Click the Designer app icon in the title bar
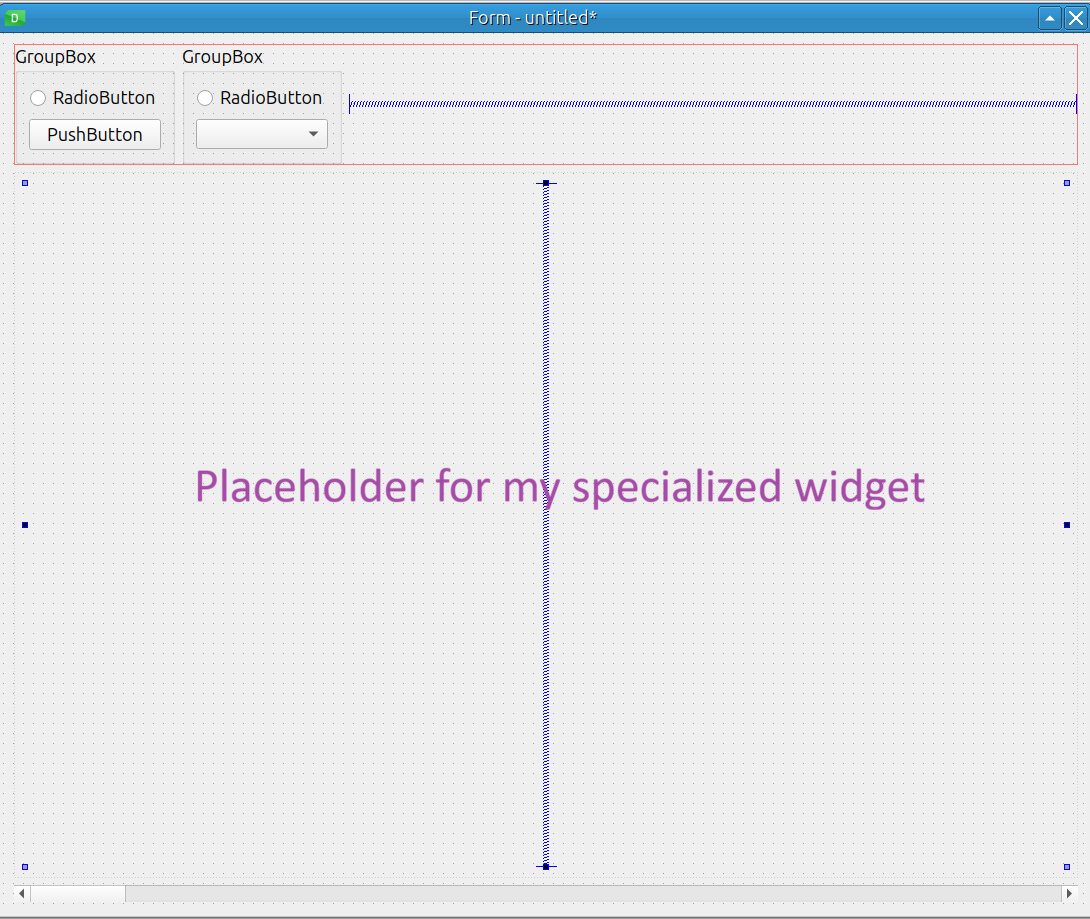The height and width of the screenshot is (919, 1090). coord(14,17)
